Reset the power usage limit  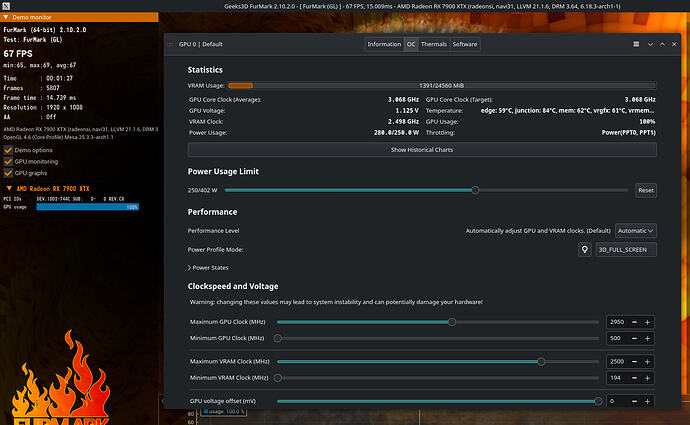[x=645, y=190]
